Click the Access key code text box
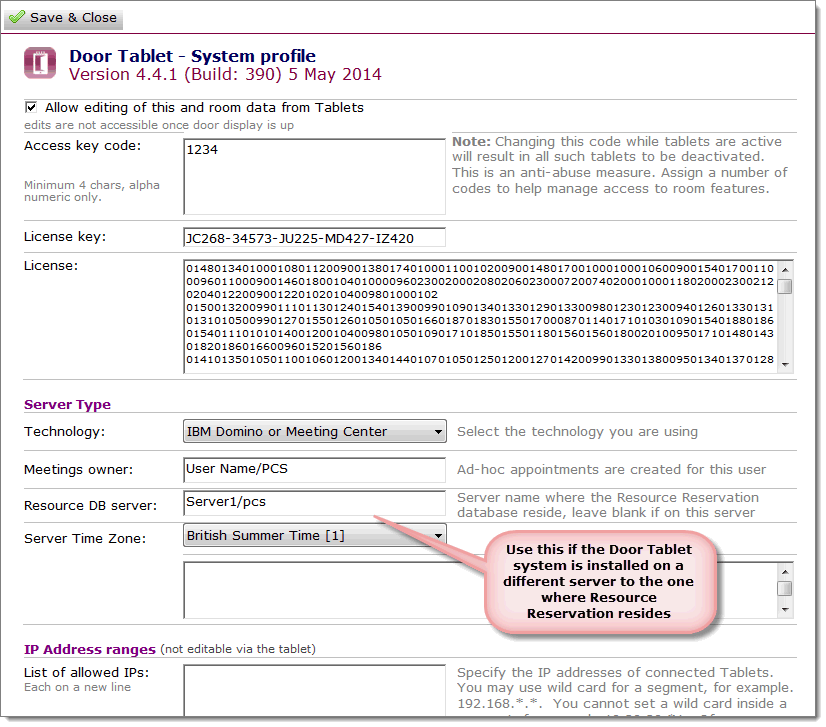Image resolution: width=826 pixels, height=727 pixels. (x=314, y=176)
